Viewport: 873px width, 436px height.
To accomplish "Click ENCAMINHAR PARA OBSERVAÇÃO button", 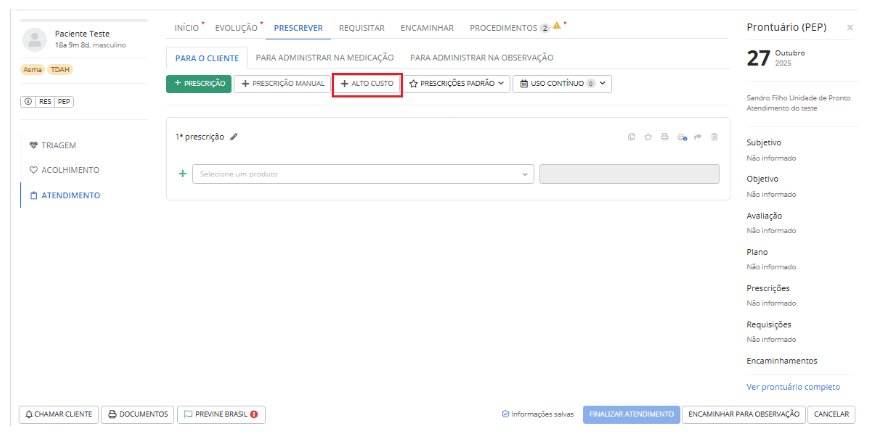I will pyautogui.click(x=744, y=414).
